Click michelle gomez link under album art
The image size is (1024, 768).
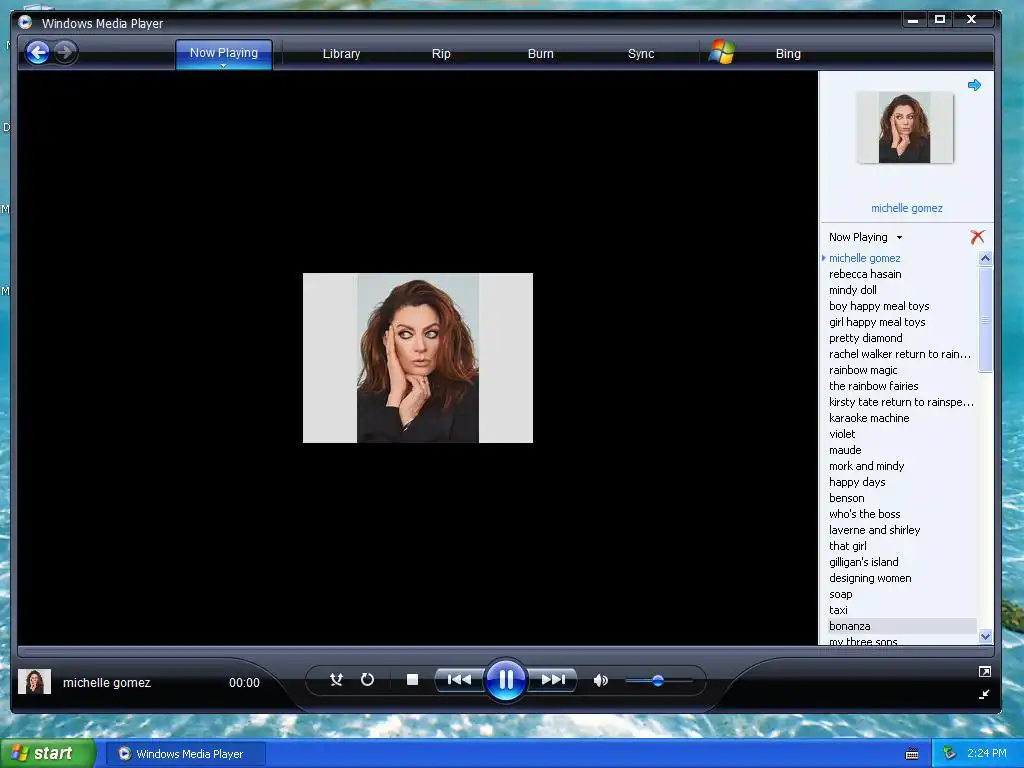click(906, 208)
